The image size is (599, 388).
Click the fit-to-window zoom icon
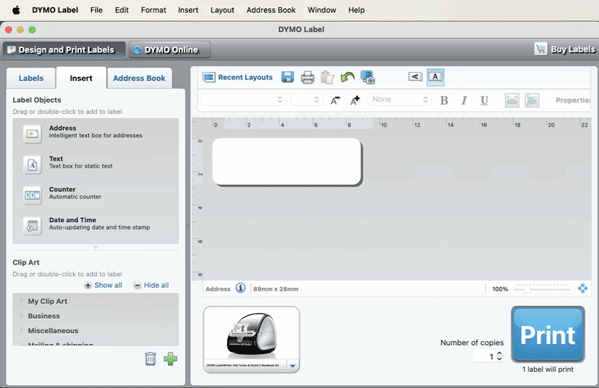pos(583,288)
